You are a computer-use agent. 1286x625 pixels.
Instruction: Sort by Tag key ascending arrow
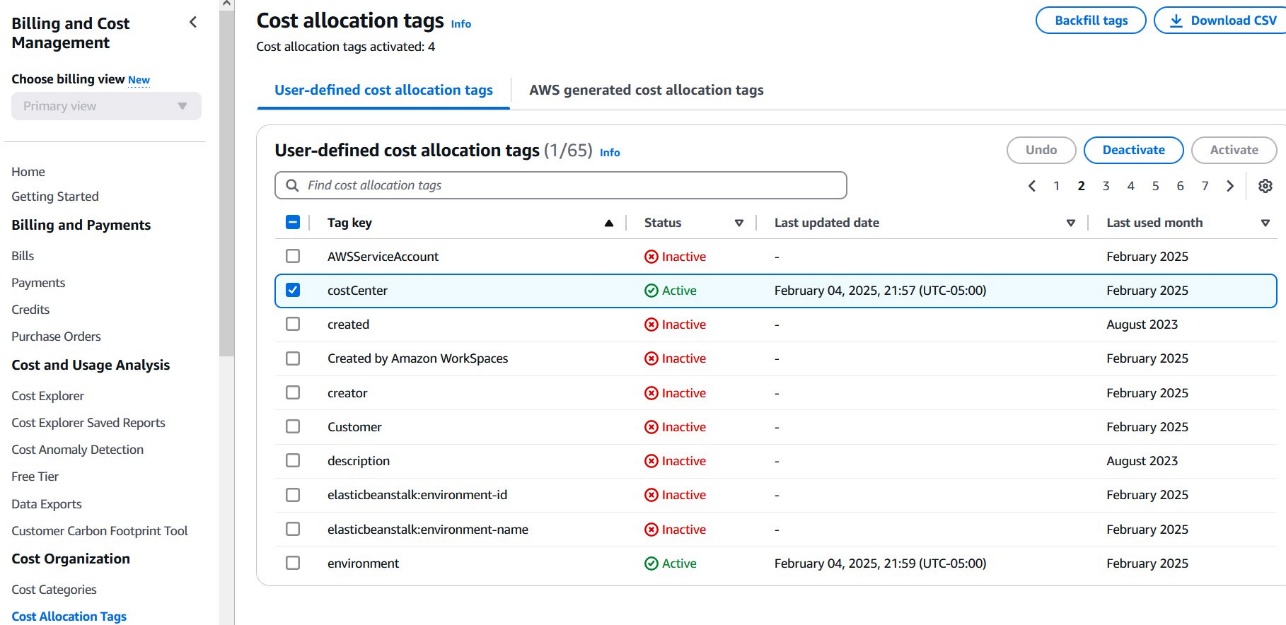coord(609,223)
